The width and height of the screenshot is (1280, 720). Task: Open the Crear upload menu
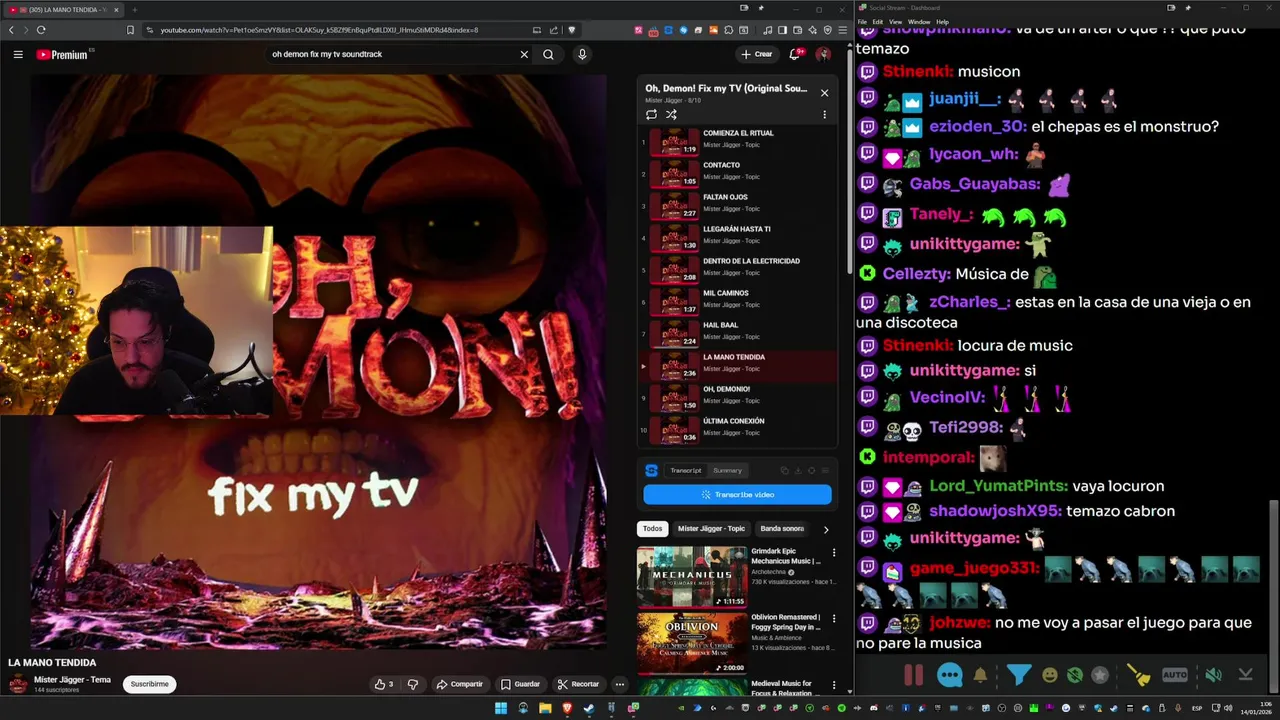pos(757,54)
